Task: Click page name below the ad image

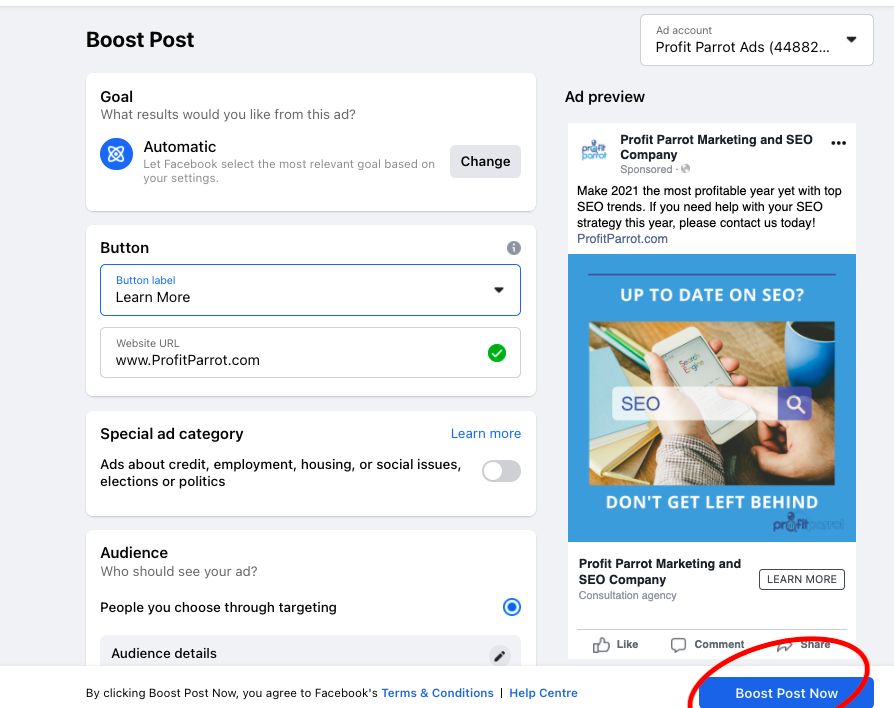Action: 660,572
